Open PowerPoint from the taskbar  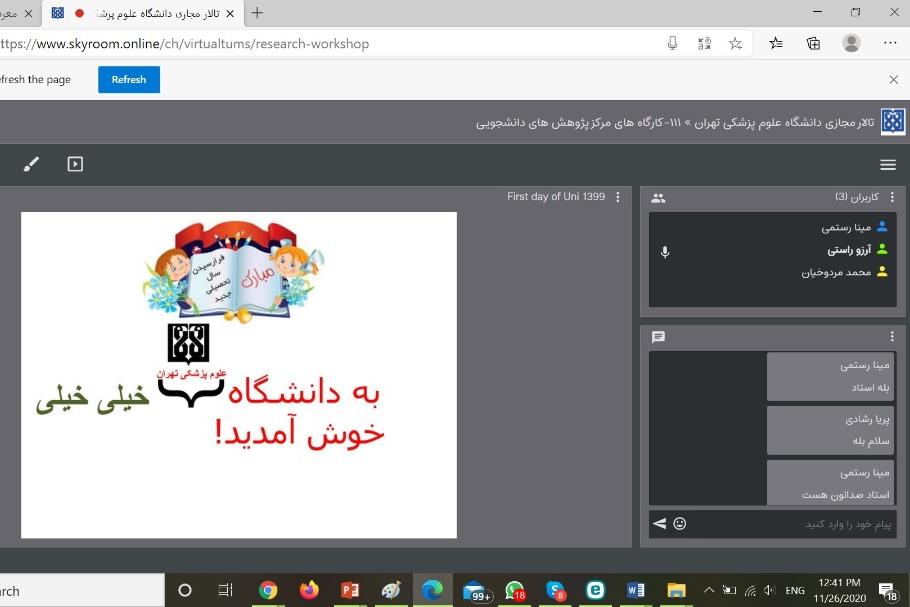pyautogui.click(x=350, y=590)
